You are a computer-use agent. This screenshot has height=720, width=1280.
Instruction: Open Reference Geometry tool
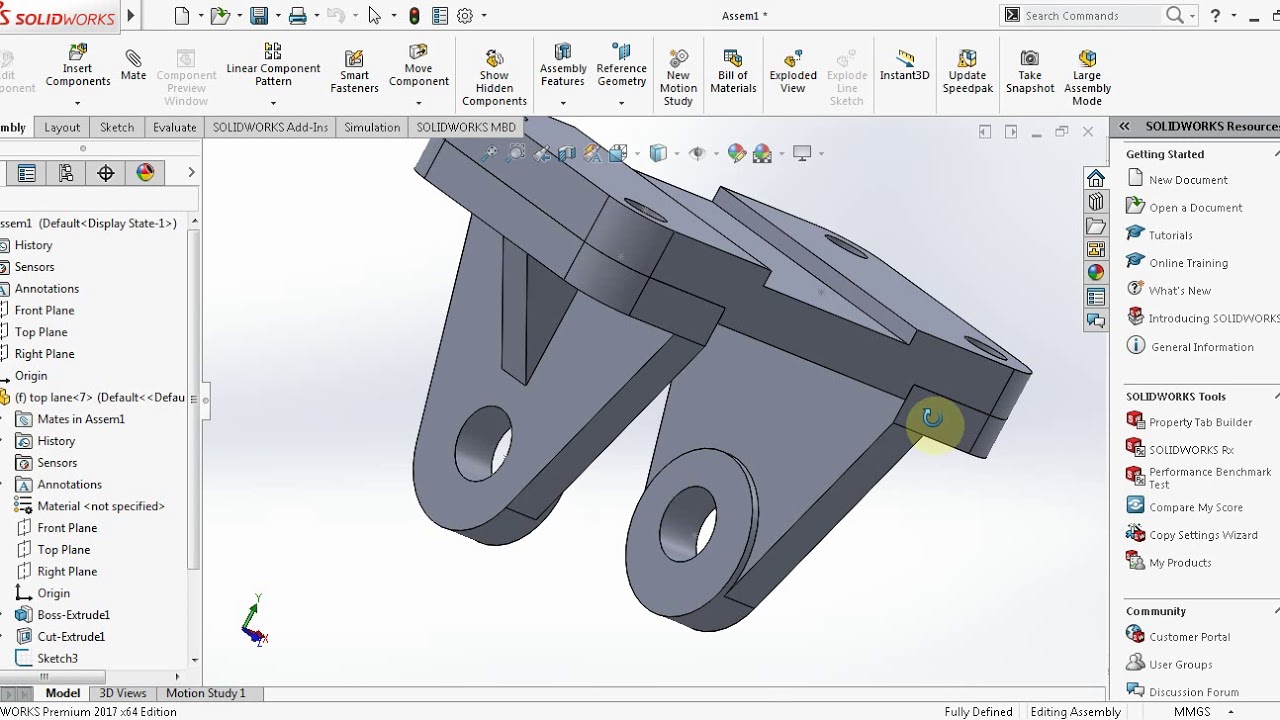tap(621, 65)
